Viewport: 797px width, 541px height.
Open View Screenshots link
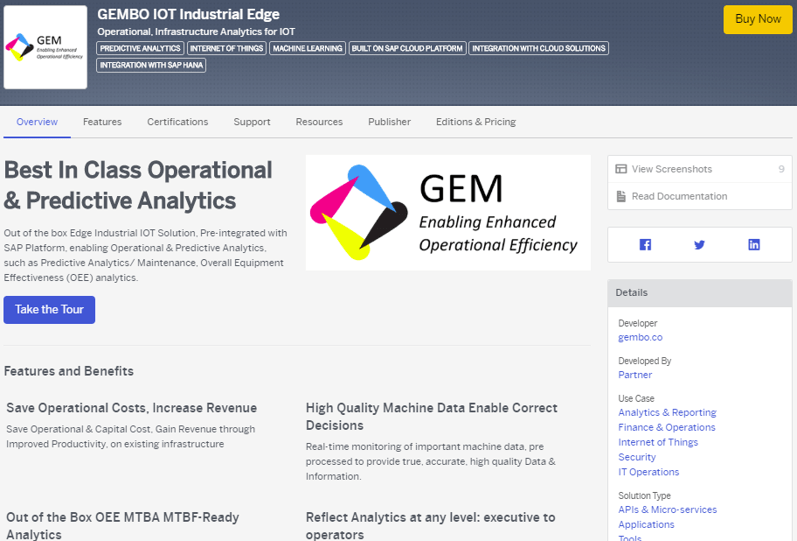tap(671, 169)
